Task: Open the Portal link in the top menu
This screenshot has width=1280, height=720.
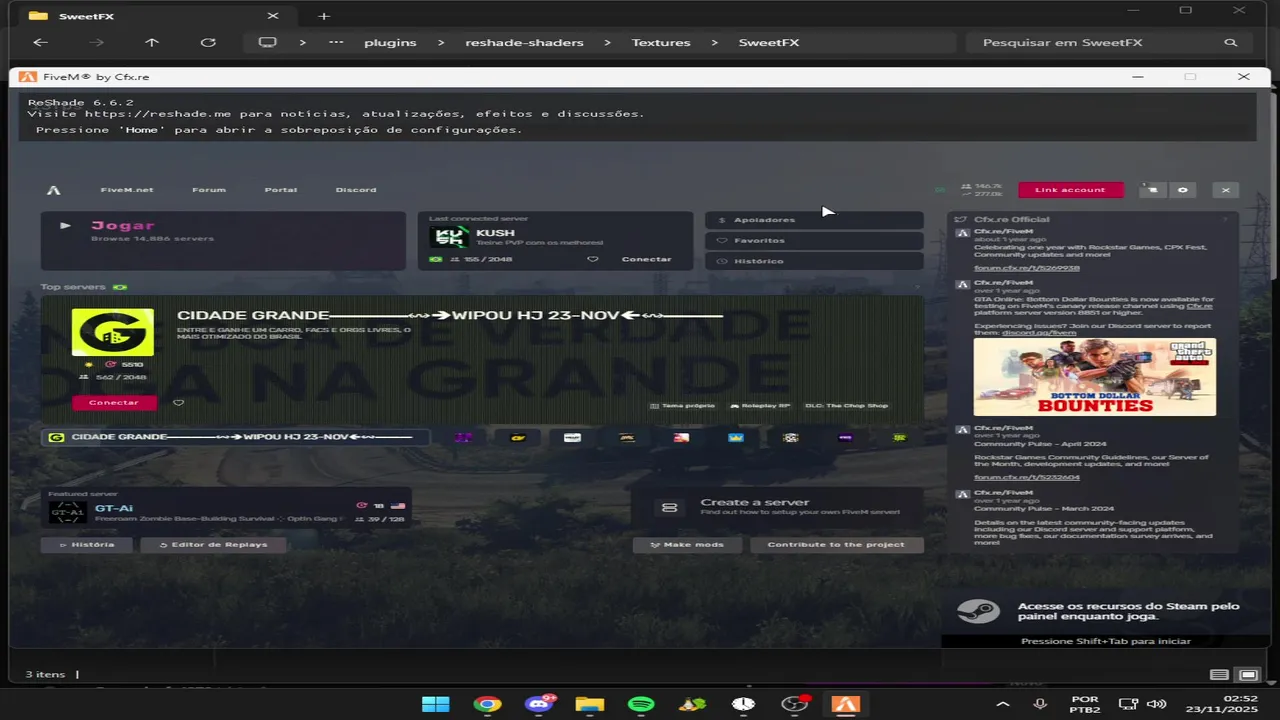Action: [x=281, y=190]
